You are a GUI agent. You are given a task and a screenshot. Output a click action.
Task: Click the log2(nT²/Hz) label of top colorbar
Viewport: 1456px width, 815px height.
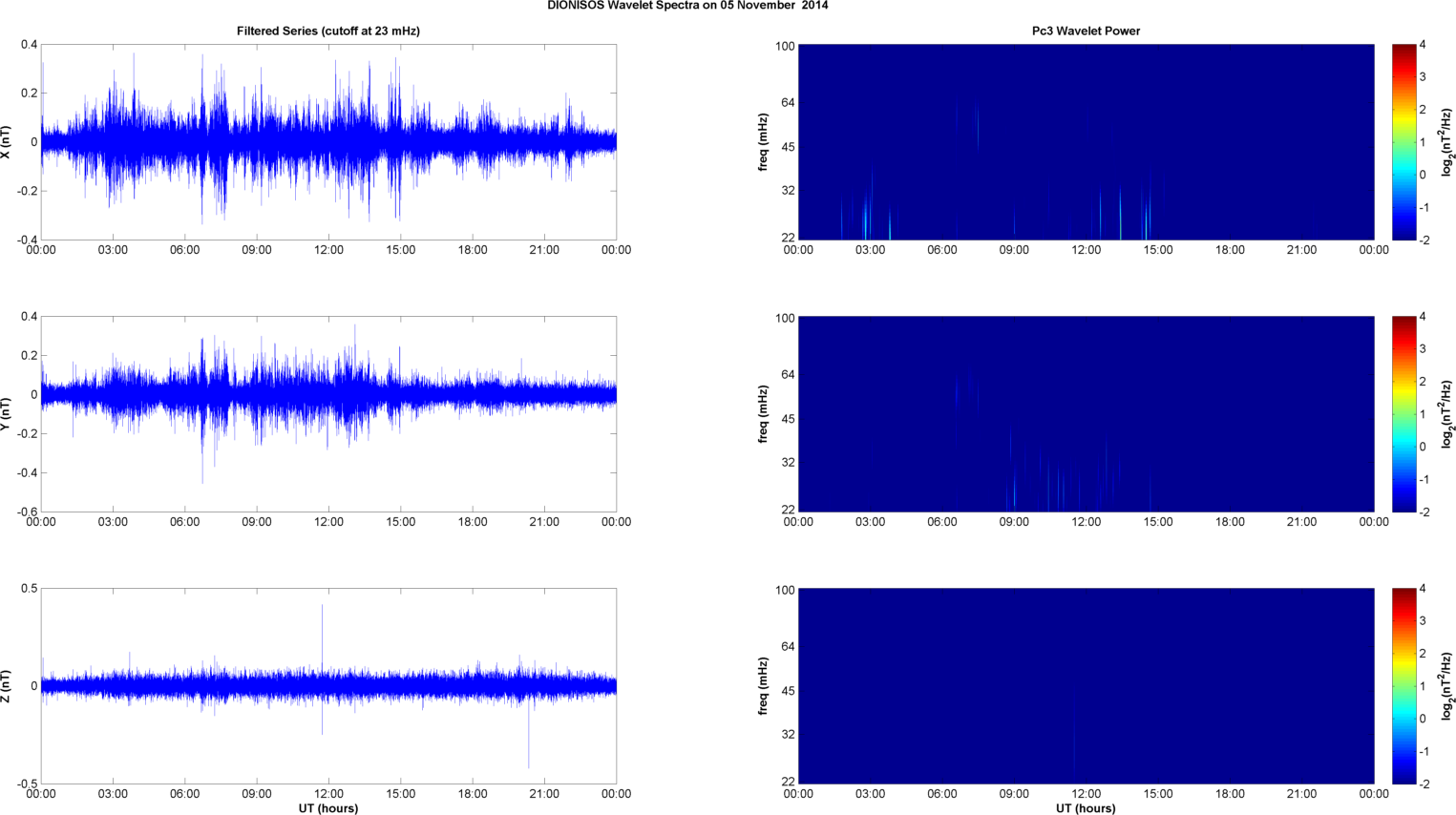(1447, 142)
